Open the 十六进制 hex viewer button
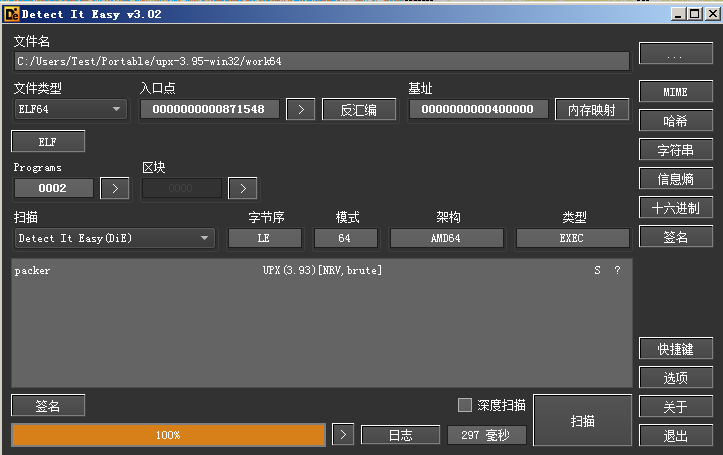The image size is (723, 455). tap(676, 208)
